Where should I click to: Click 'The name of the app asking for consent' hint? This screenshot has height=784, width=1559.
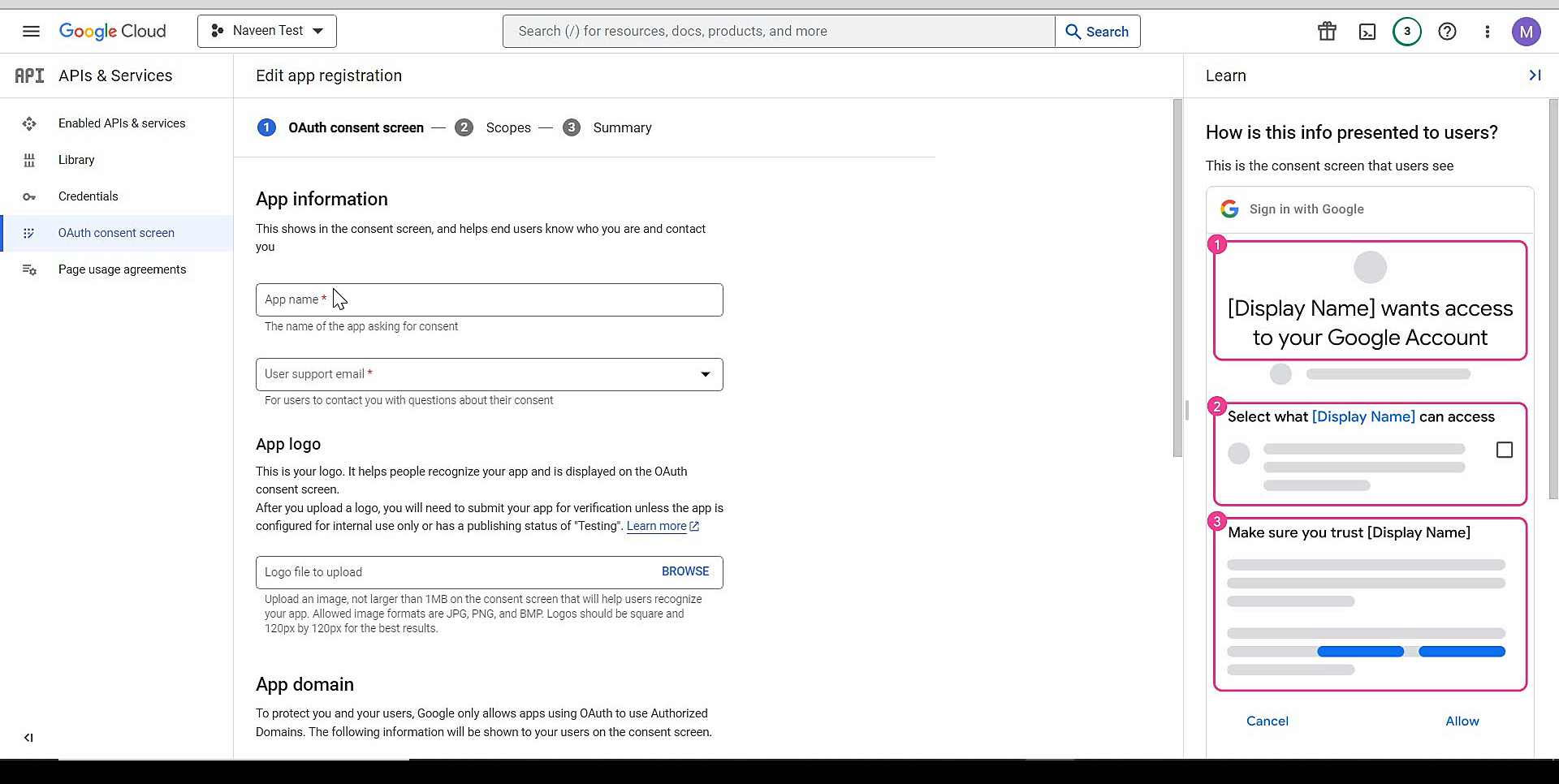pyautogui.click(x=361, y=326)
